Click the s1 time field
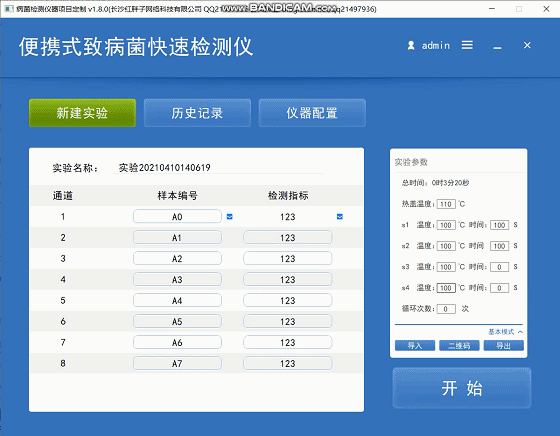The width and height of the screenshot is (560, 436). pos(499,225)
